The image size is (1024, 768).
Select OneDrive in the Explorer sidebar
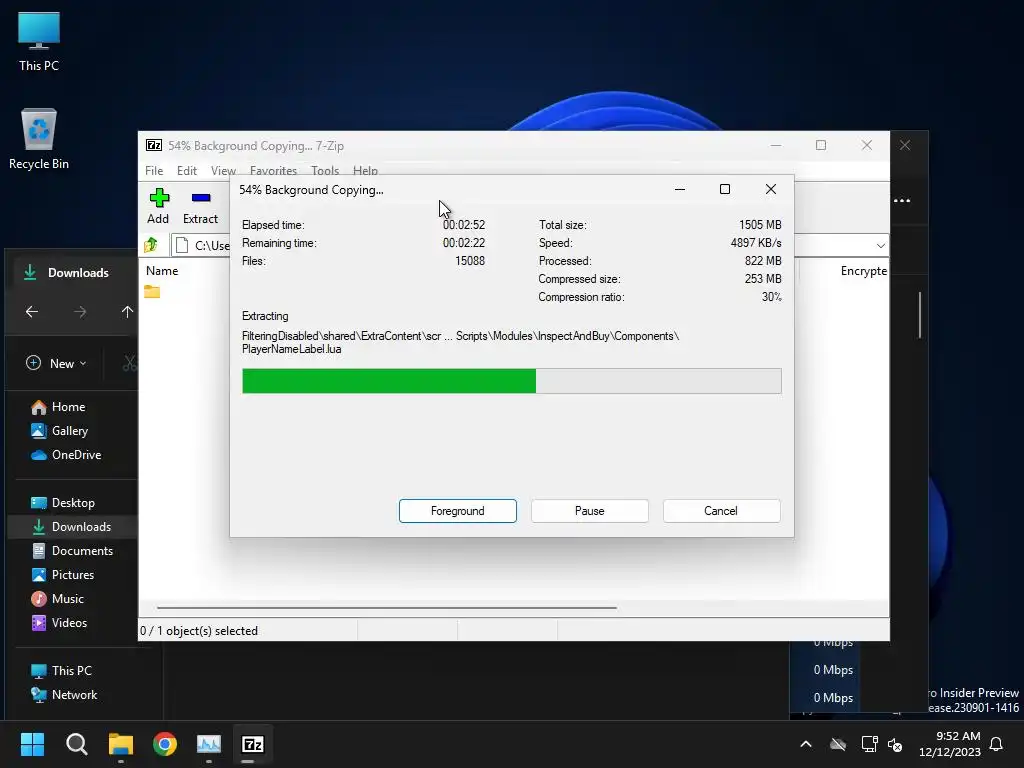pos(76,455)
